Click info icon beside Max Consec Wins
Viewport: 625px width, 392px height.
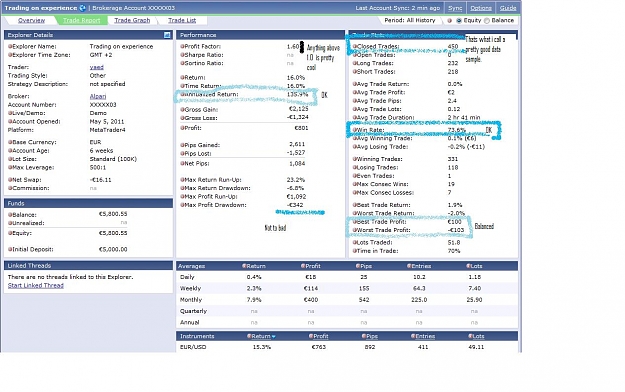pyautogui.click(x=354, y=184)
